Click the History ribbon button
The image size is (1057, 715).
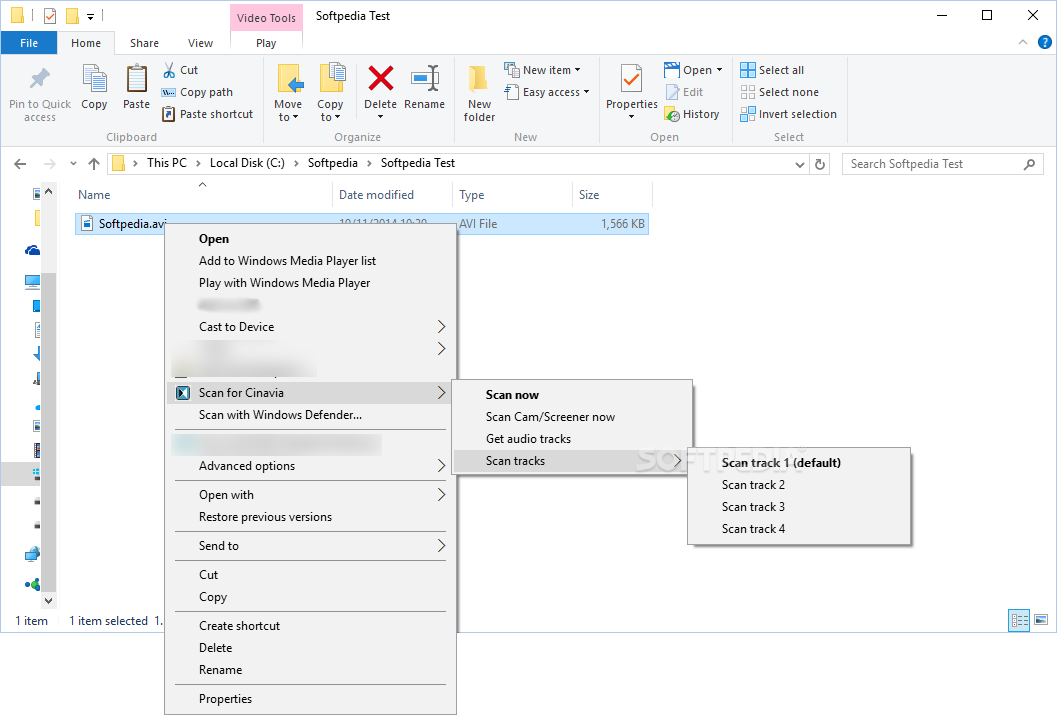[692, 115]
